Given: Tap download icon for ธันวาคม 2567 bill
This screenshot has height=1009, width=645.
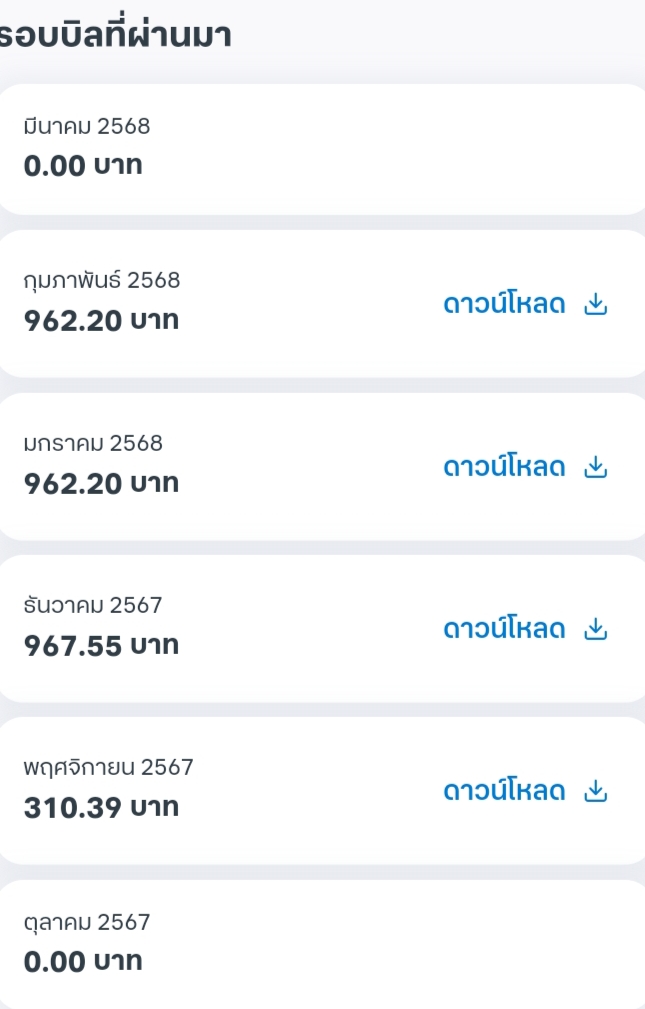Looking at the screenshot, I should 595,629.
